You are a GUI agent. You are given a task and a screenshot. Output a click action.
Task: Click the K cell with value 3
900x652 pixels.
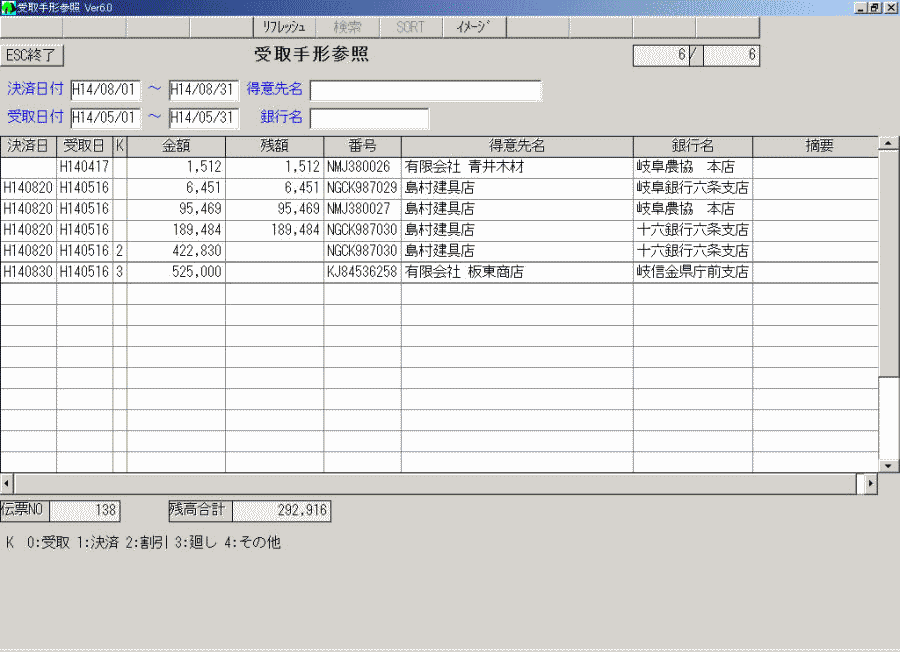click(119, 272)
